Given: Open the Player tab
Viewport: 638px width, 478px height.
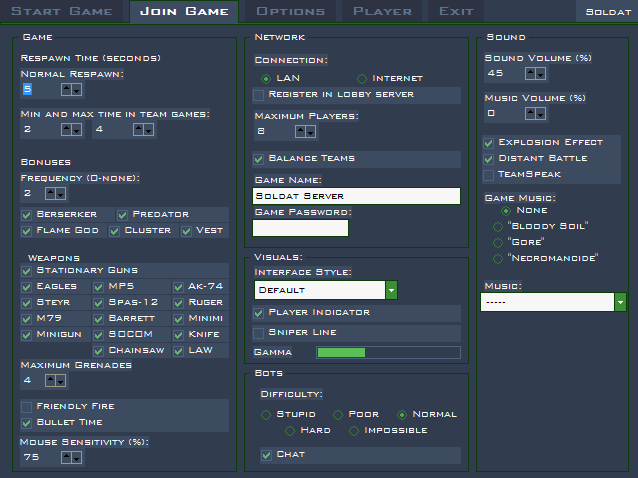Looking at the screenshot, I should click(x=382, y=12).
